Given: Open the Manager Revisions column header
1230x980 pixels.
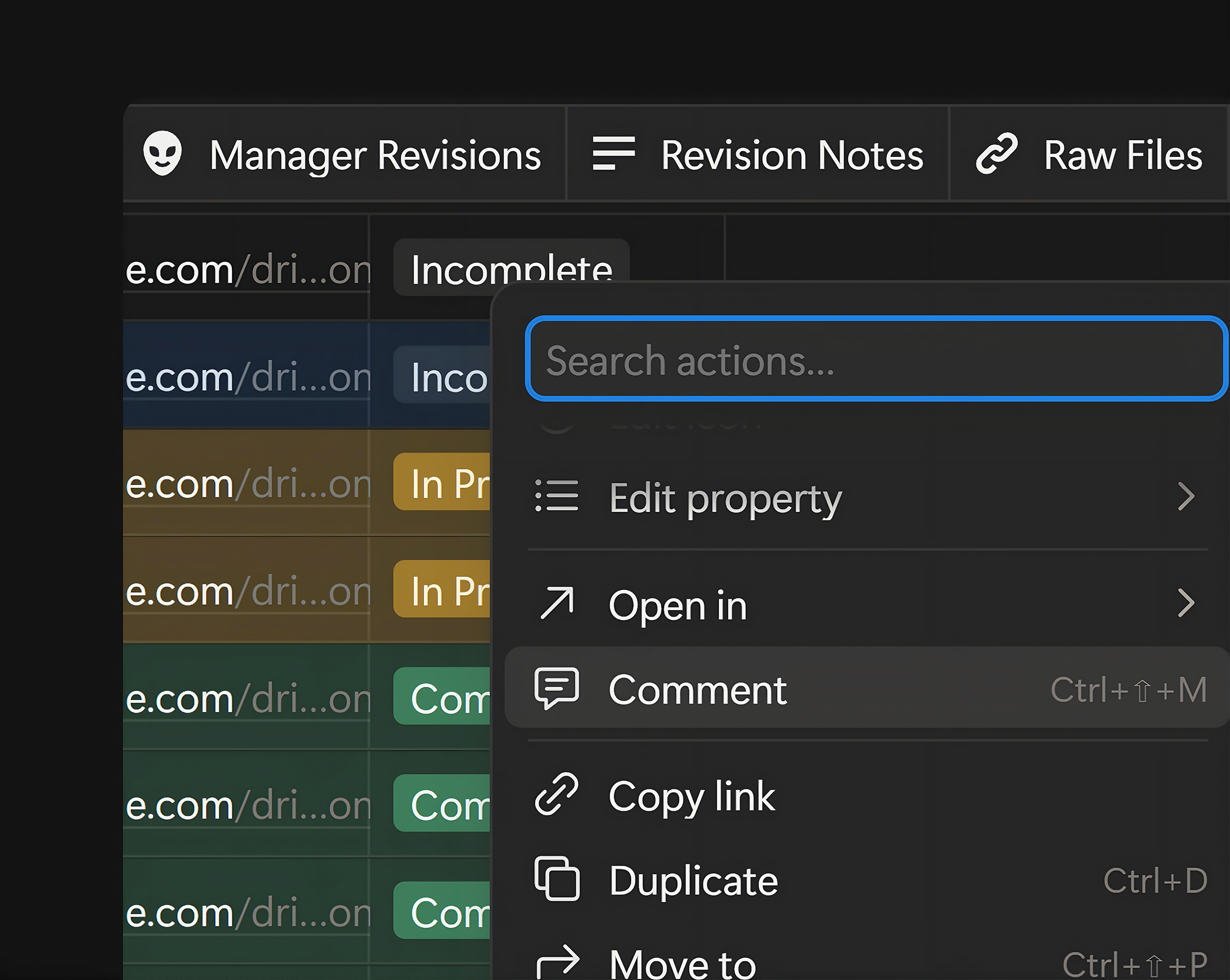Looking at the screenshot, I should [344, 154].
